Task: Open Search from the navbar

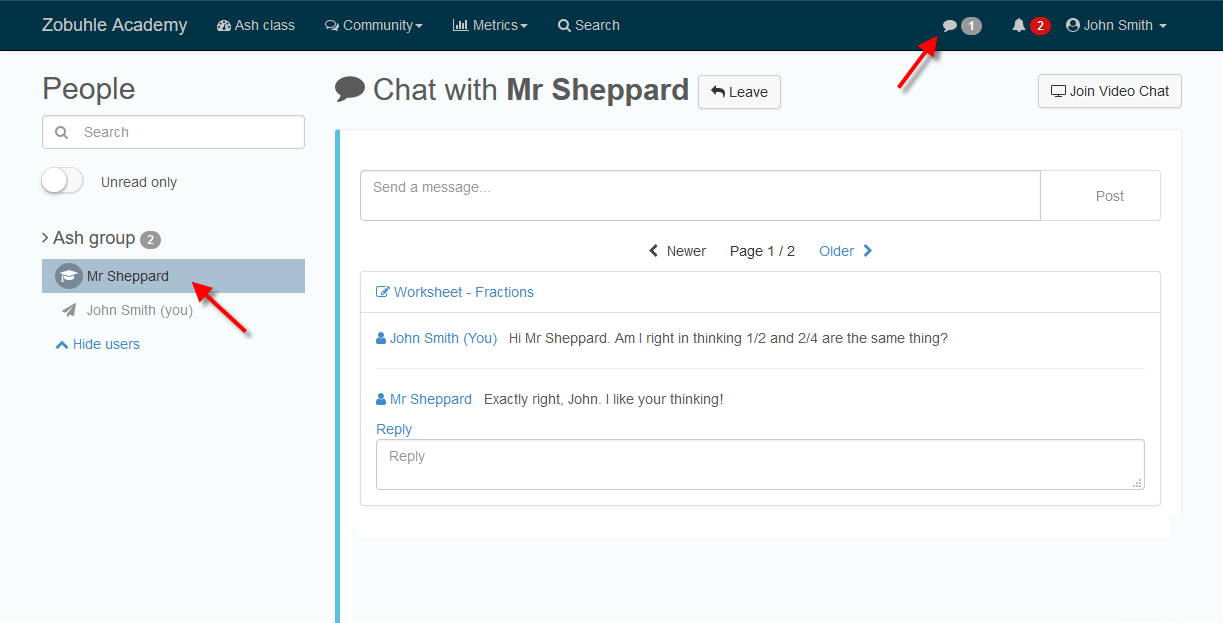Action: point(589,25)
